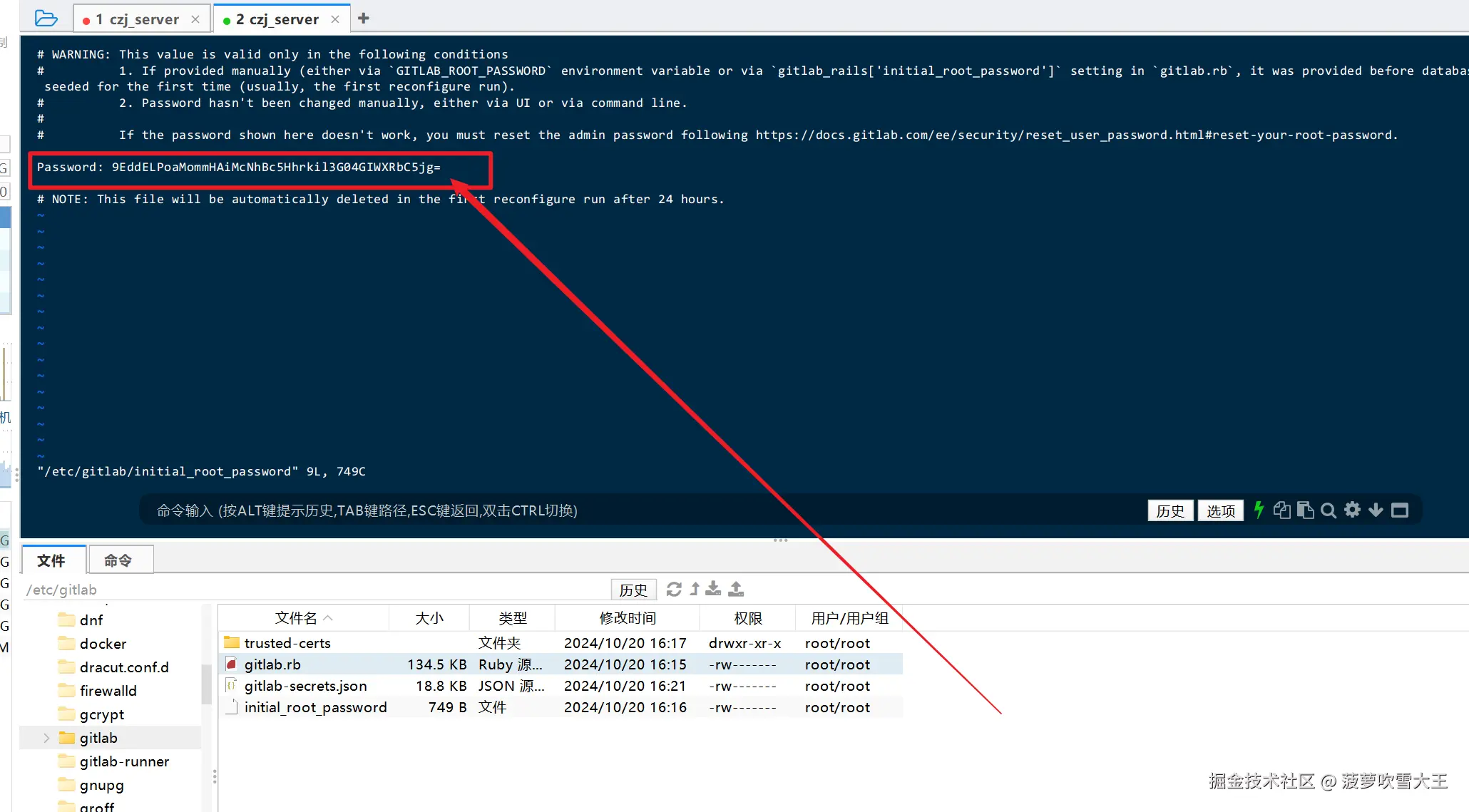Switch to the 命令 tab
This screenshot has height=812, width=1469.
118,560
